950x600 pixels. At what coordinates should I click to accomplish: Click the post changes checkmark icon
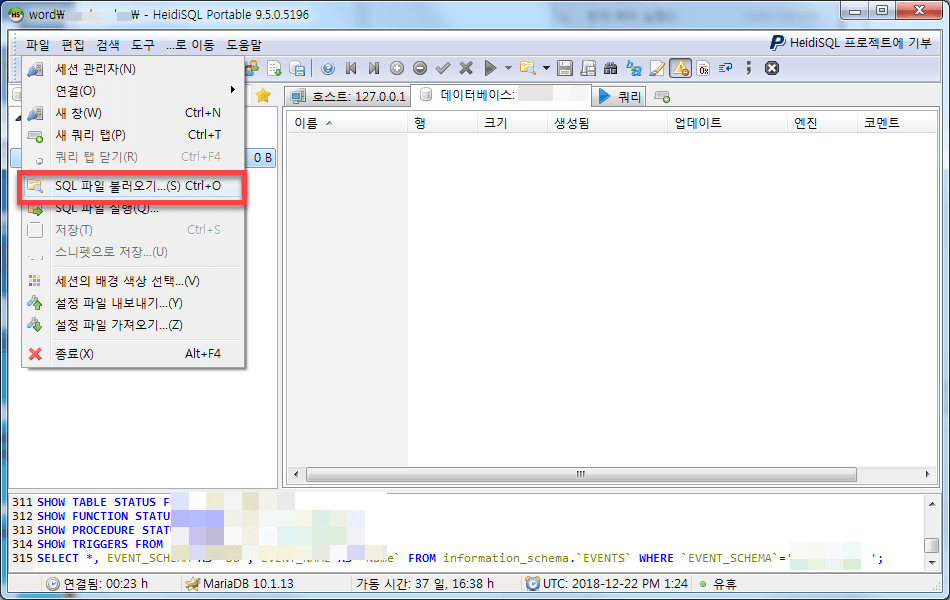click(443, 68)
